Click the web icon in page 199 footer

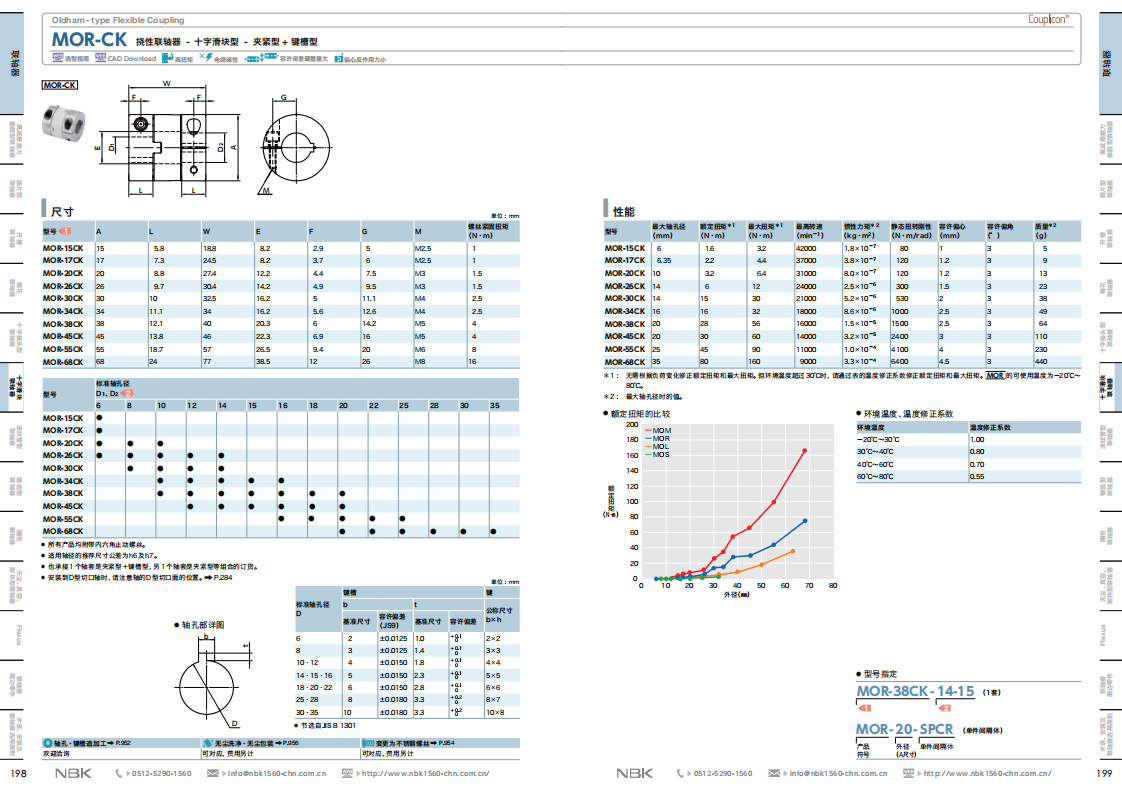909,773
